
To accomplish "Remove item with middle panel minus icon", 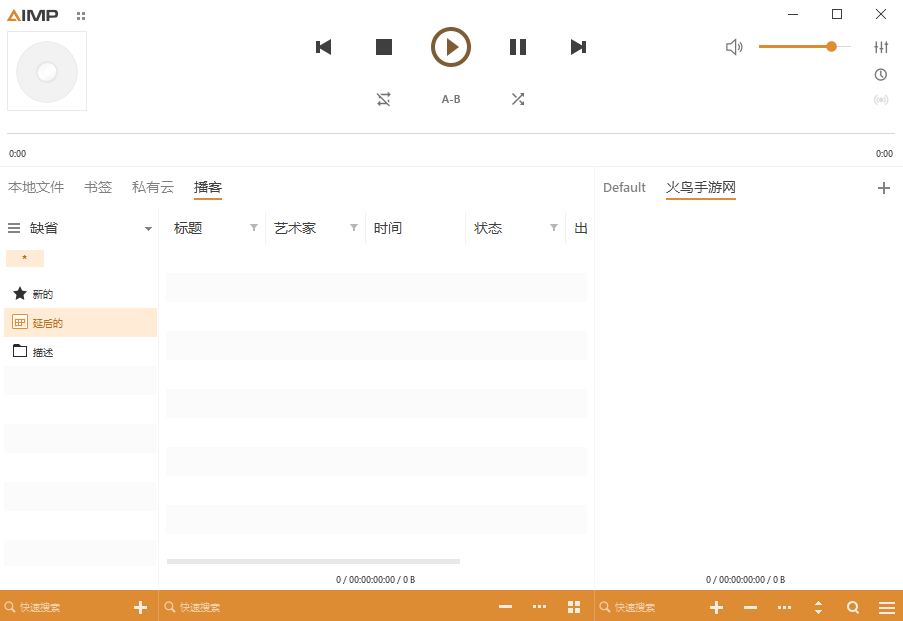I will pyautogui.click(x=505, y=607).
